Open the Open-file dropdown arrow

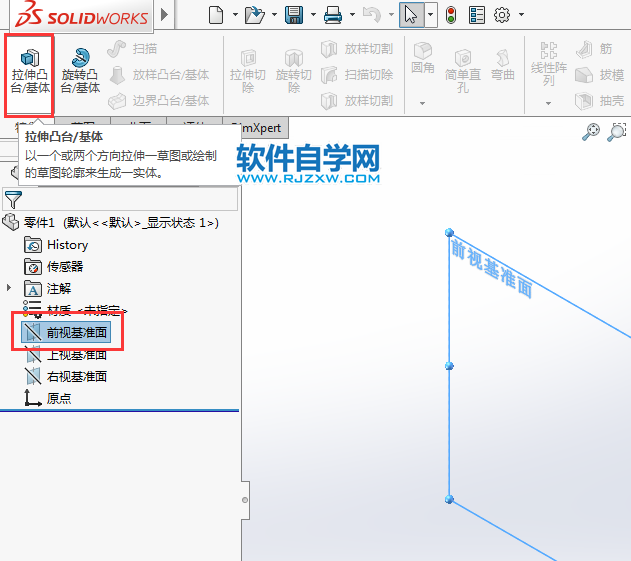click(x=274, y=15)
